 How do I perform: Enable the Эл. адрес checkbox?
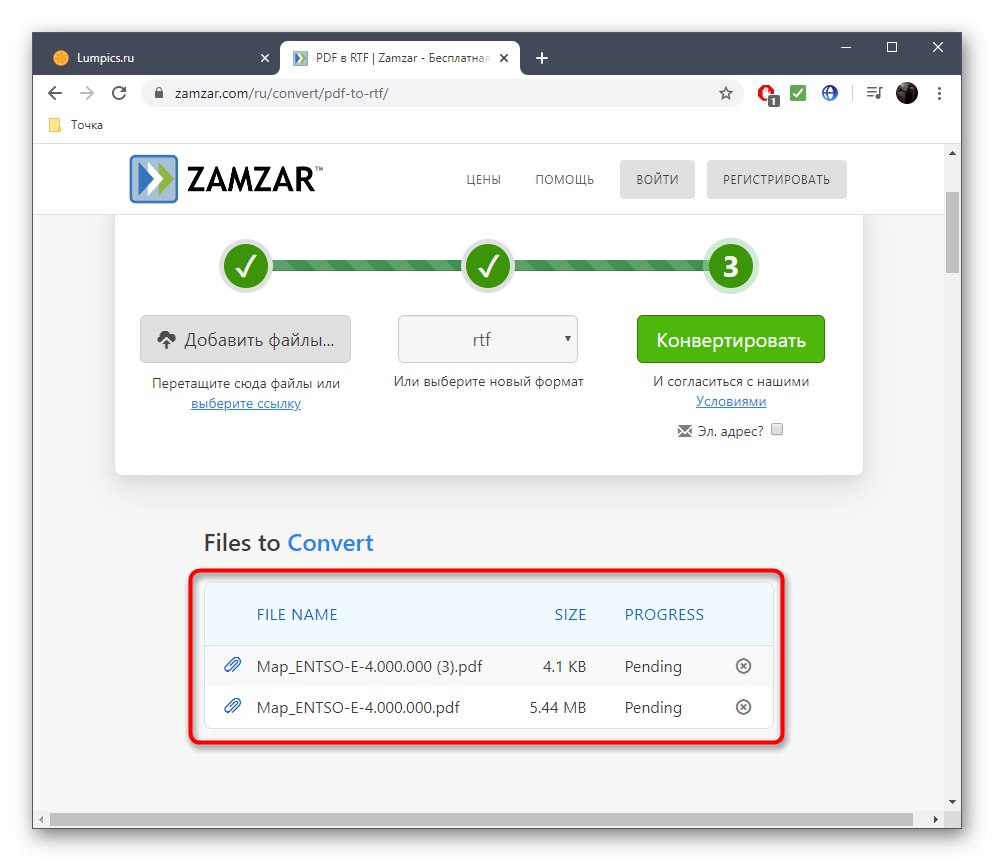click(777, 430)
